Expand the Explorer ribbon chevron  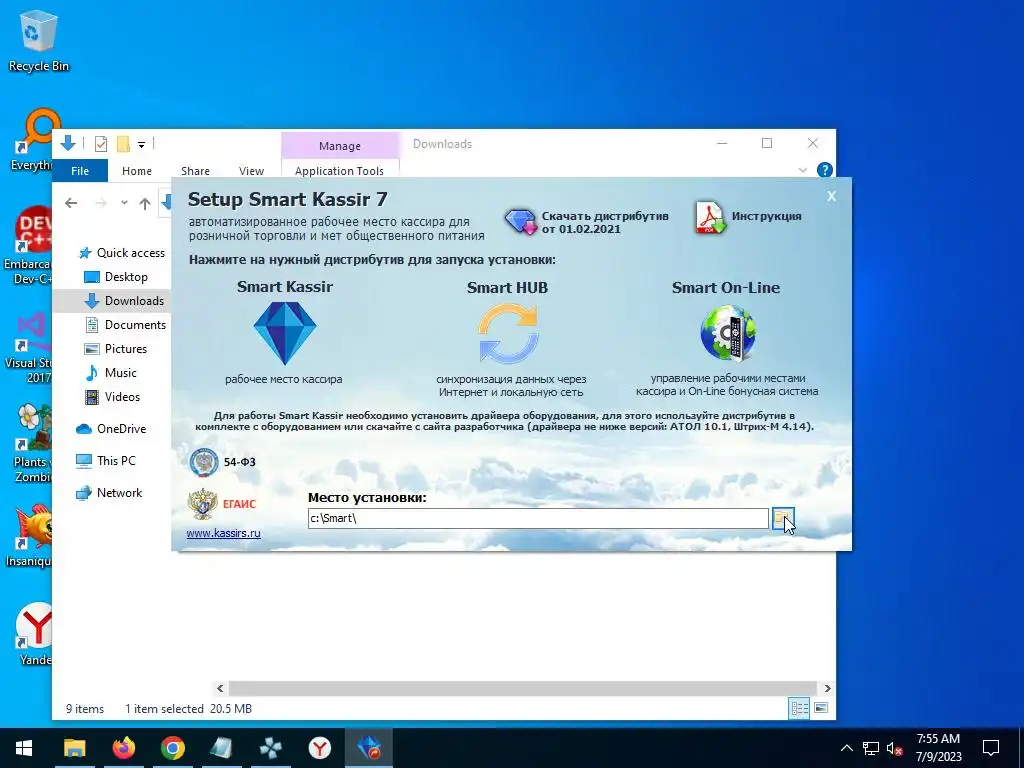coord(803,170)
